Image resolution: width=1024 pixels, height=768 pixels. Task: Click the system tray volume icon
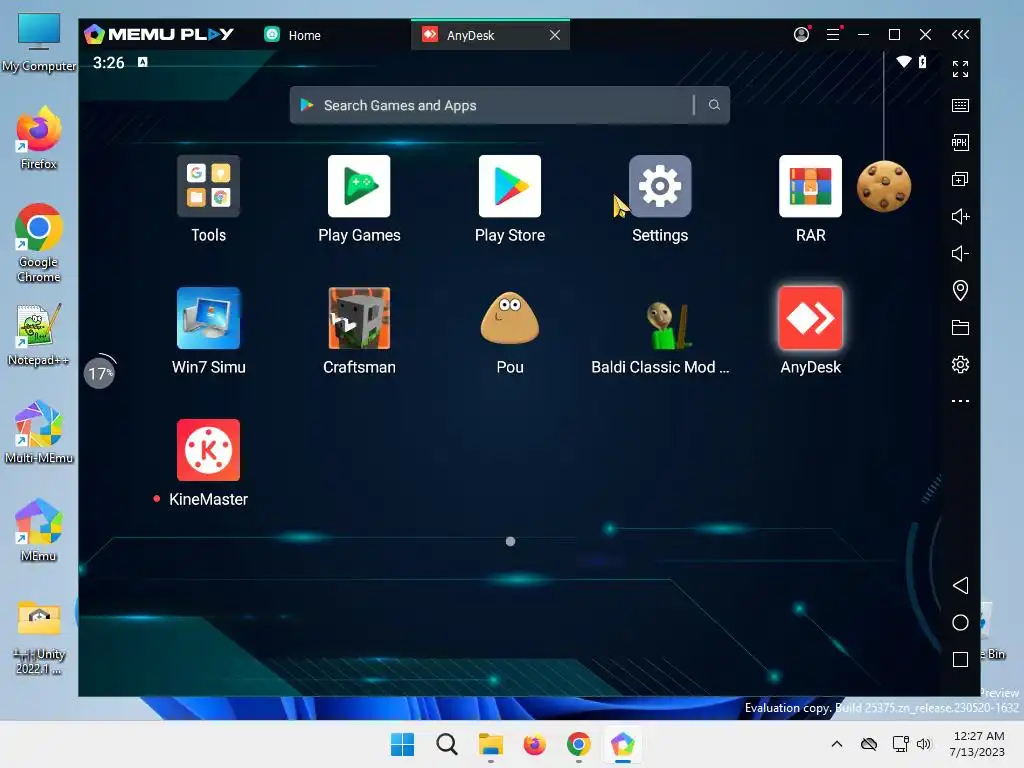pos(923,744)
